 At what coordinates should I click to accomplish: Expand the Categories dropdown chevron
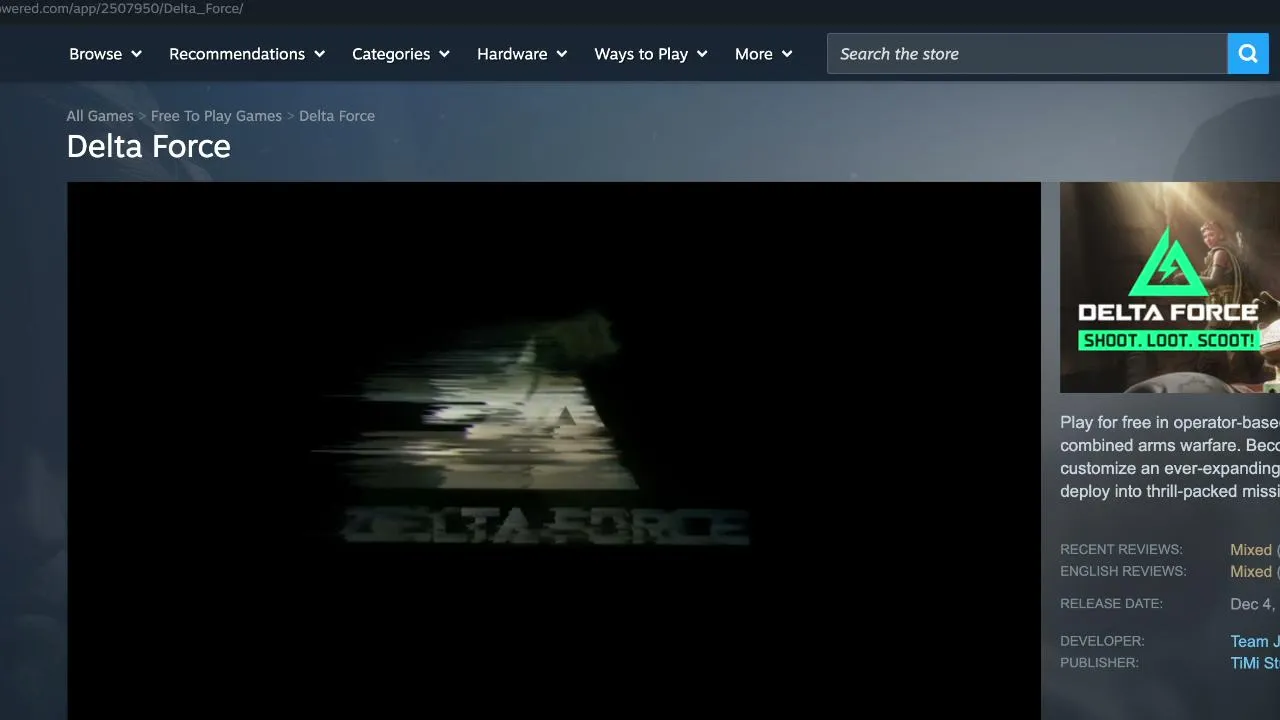(x=444, y=54)
